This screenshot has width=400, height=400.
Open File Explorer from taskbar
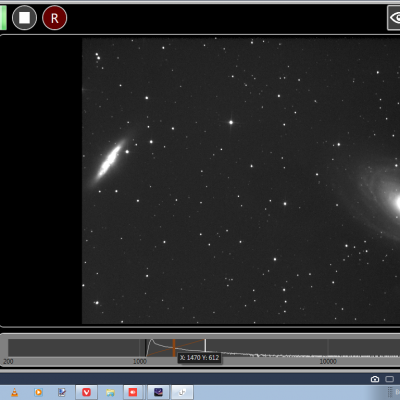point(110,392)
